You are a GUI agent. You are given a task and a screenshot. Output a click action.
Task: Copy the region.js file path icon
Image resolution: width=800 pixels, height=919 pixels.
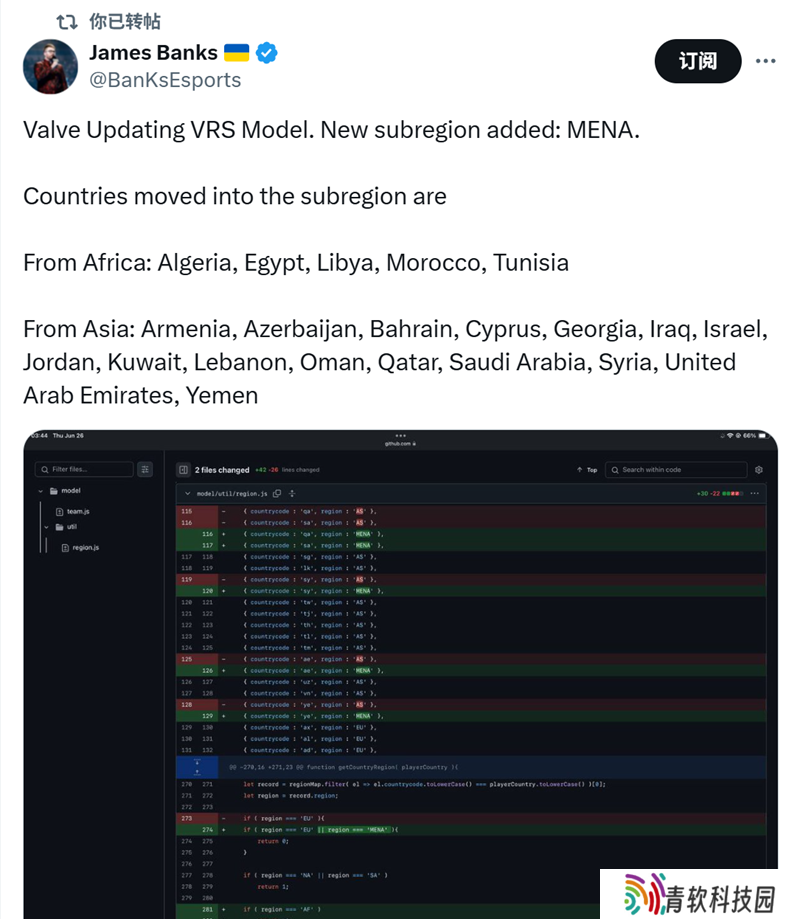(x=277, y=493)
